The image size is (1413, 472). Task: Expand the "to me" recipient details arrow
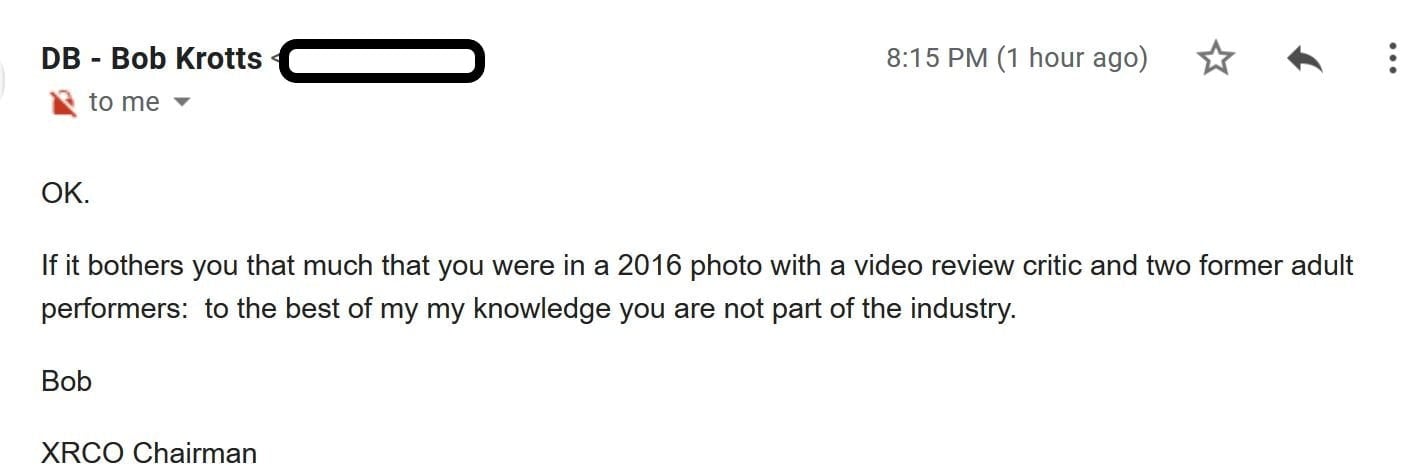pos(182,102)
